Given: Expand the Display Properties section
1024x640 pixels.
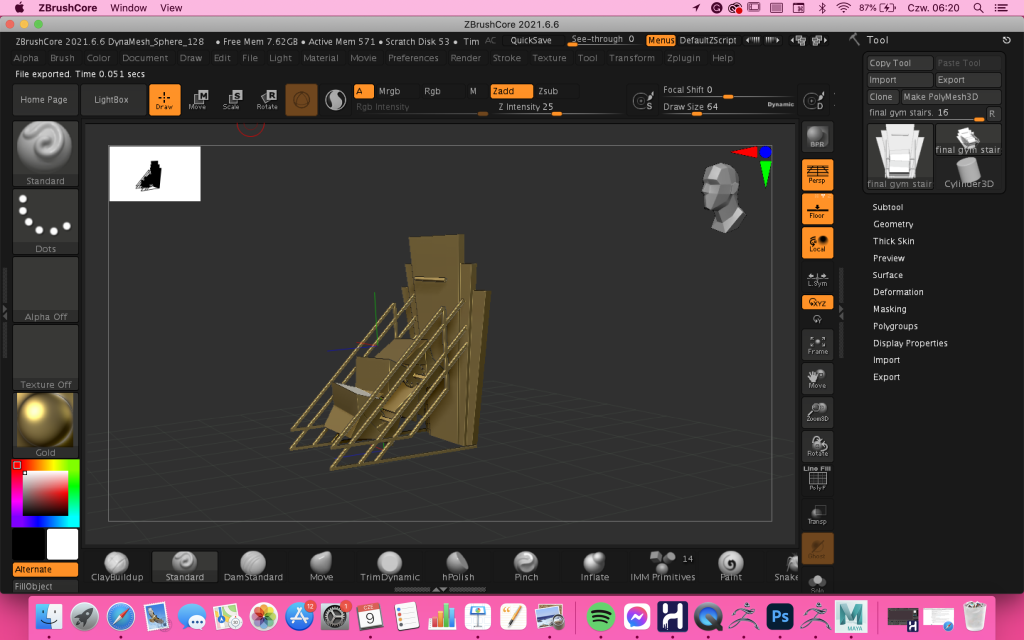Looking at the screenshot, I should 910,343.
